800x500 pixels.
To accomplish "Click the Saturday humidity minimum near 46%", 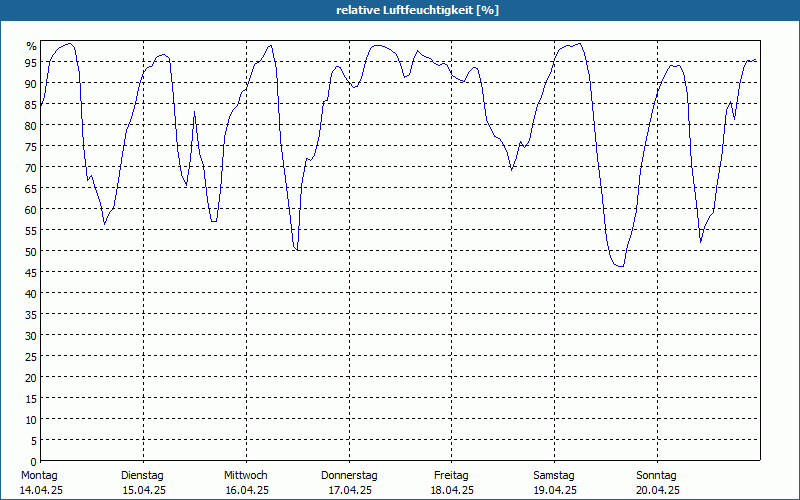I will 620,266.
